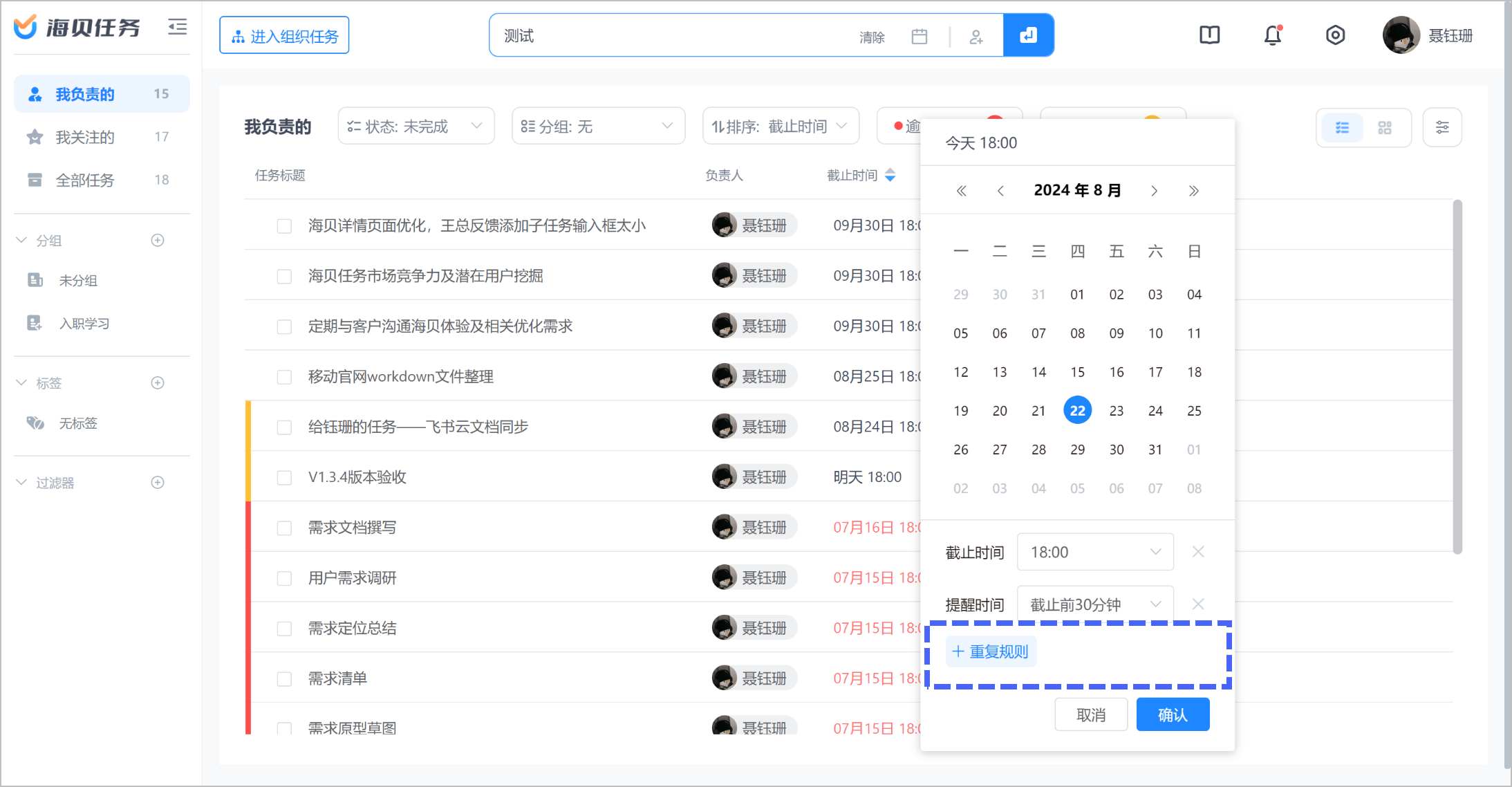Go to previous year in calendar
Viewport: 1512px width, 787px height.
tap(961, 191)
